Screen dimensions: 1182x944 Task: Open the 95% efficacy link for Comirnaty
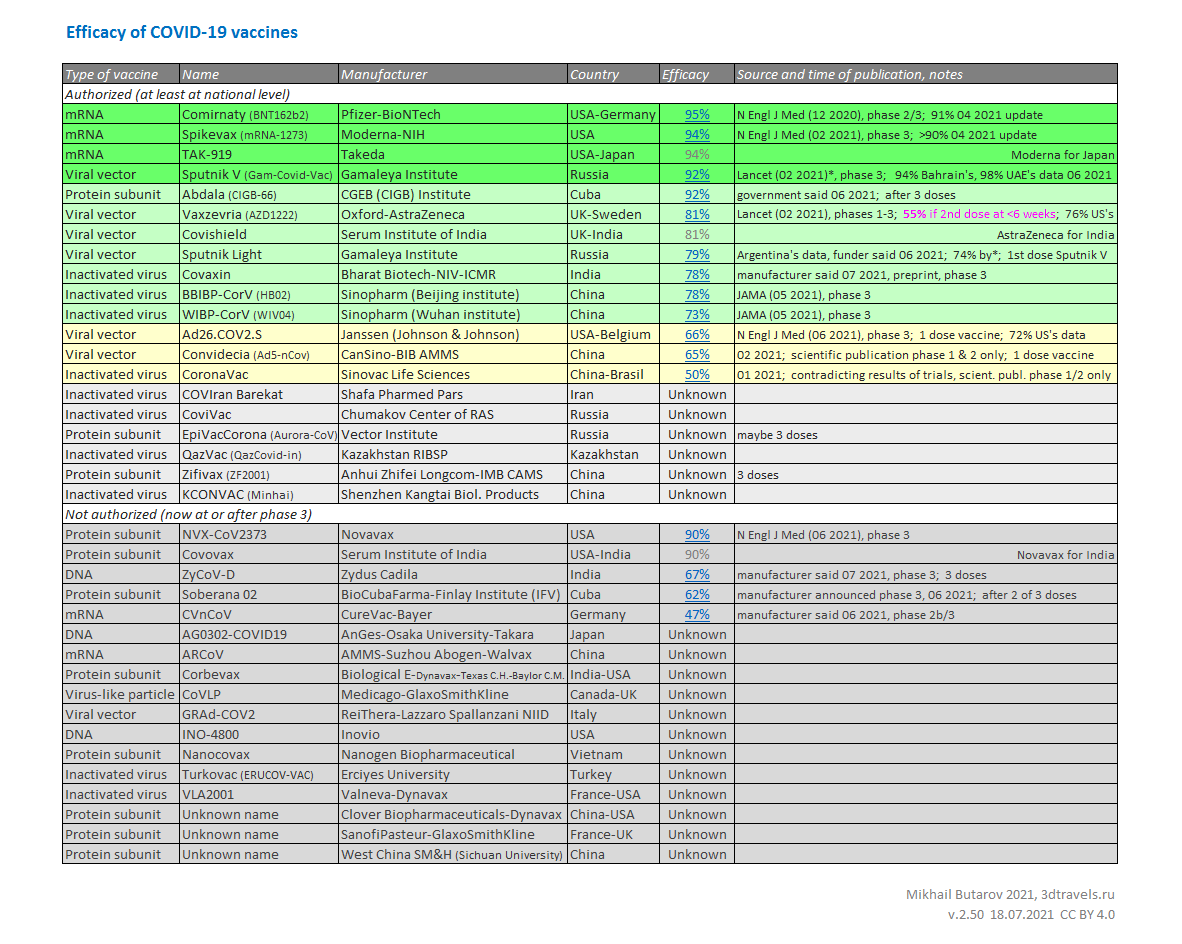697,115
